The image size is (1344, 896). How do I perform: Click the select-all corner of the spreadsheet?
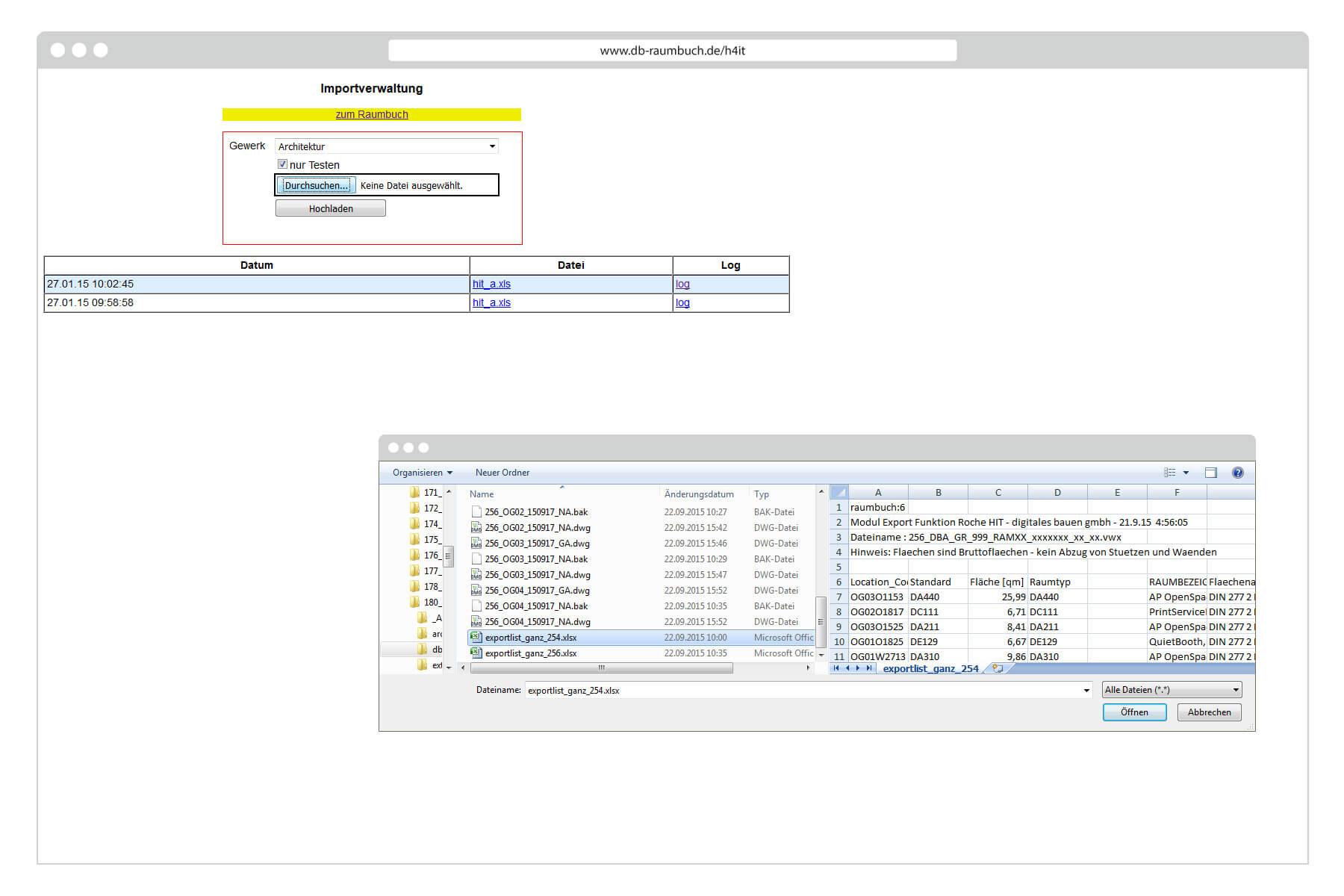pos(839,493)
